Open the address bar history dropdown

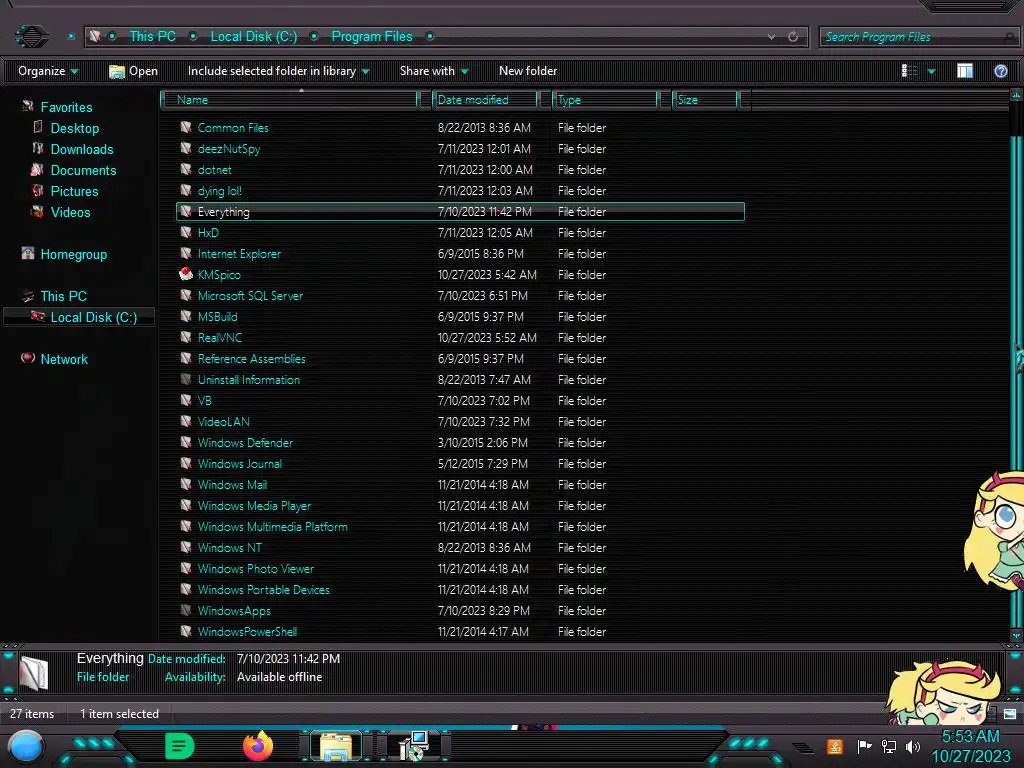(x=771, y=37)
